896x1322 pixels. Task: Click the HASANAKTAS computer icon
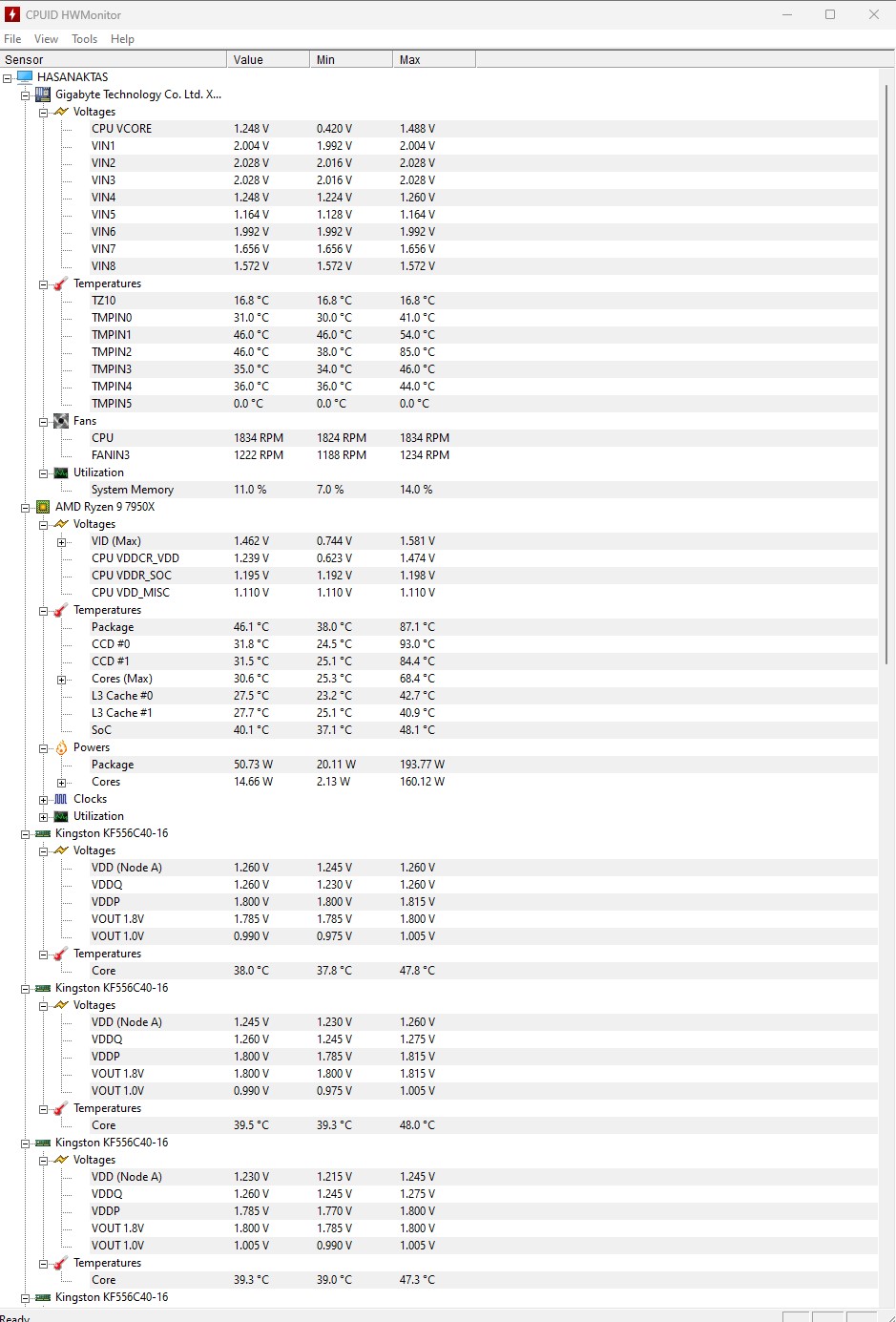pos(25,77)
